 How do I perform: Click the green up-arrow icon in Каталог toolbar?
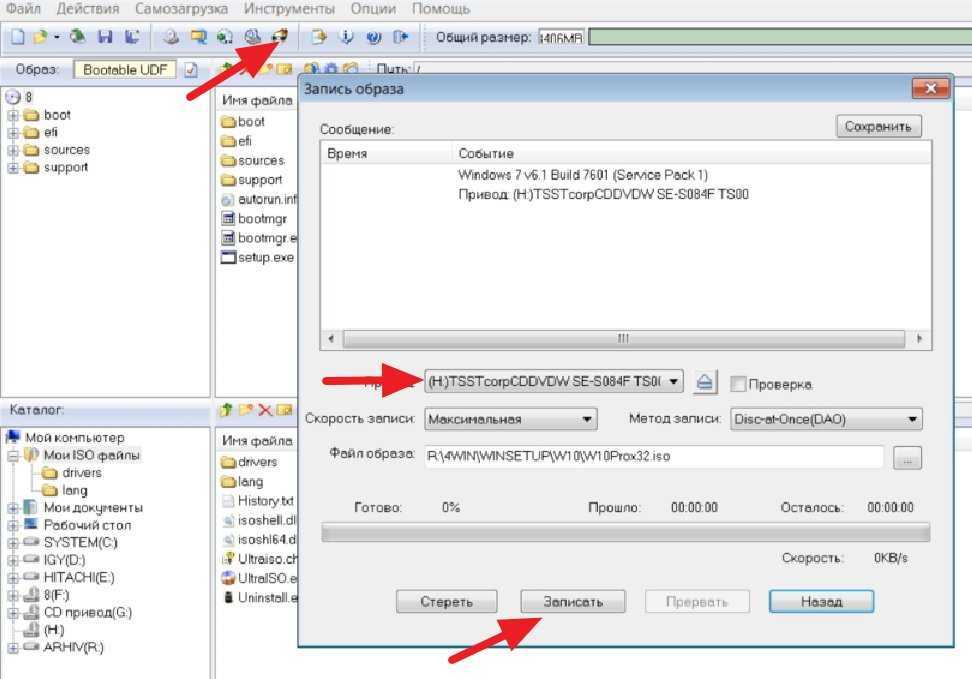pyautogui.click(x=226, y=410)
